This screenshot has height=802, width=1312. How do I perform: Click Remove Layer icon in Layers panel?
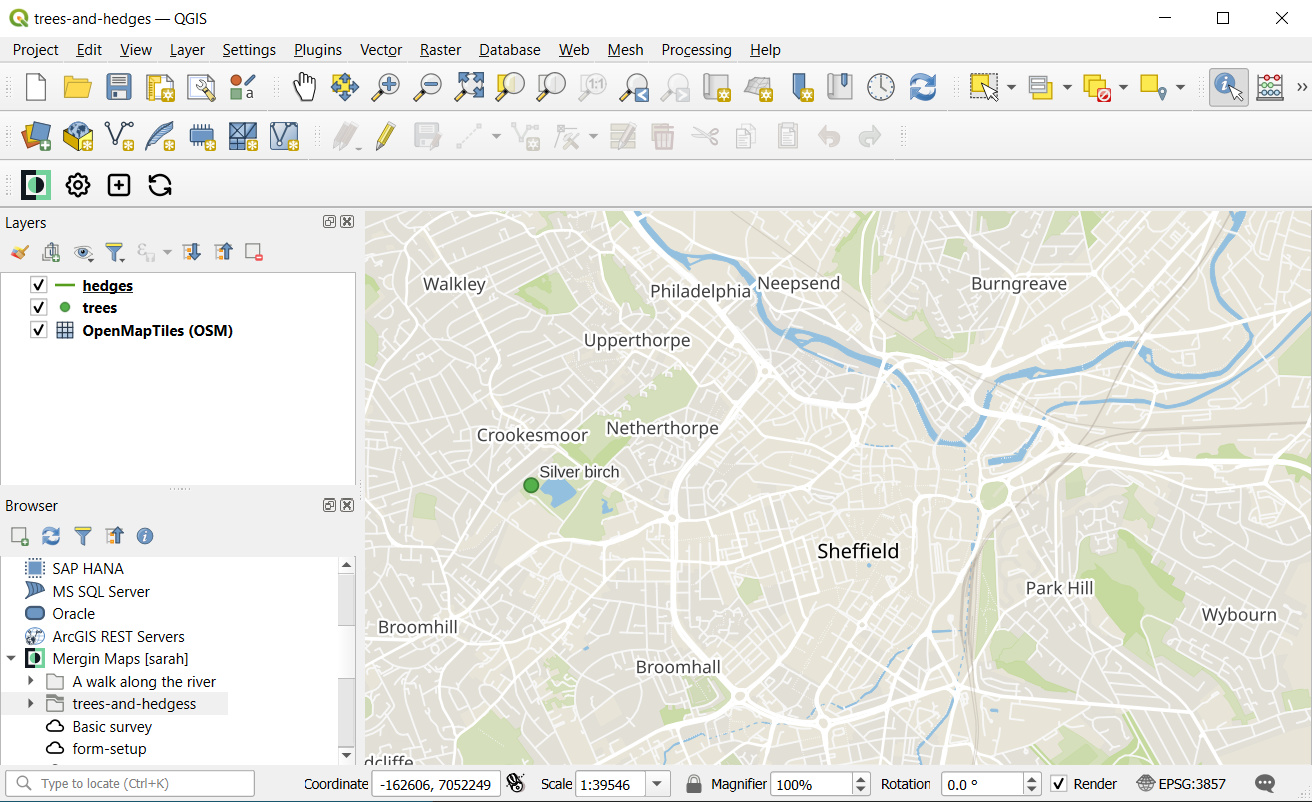(254, 252)
